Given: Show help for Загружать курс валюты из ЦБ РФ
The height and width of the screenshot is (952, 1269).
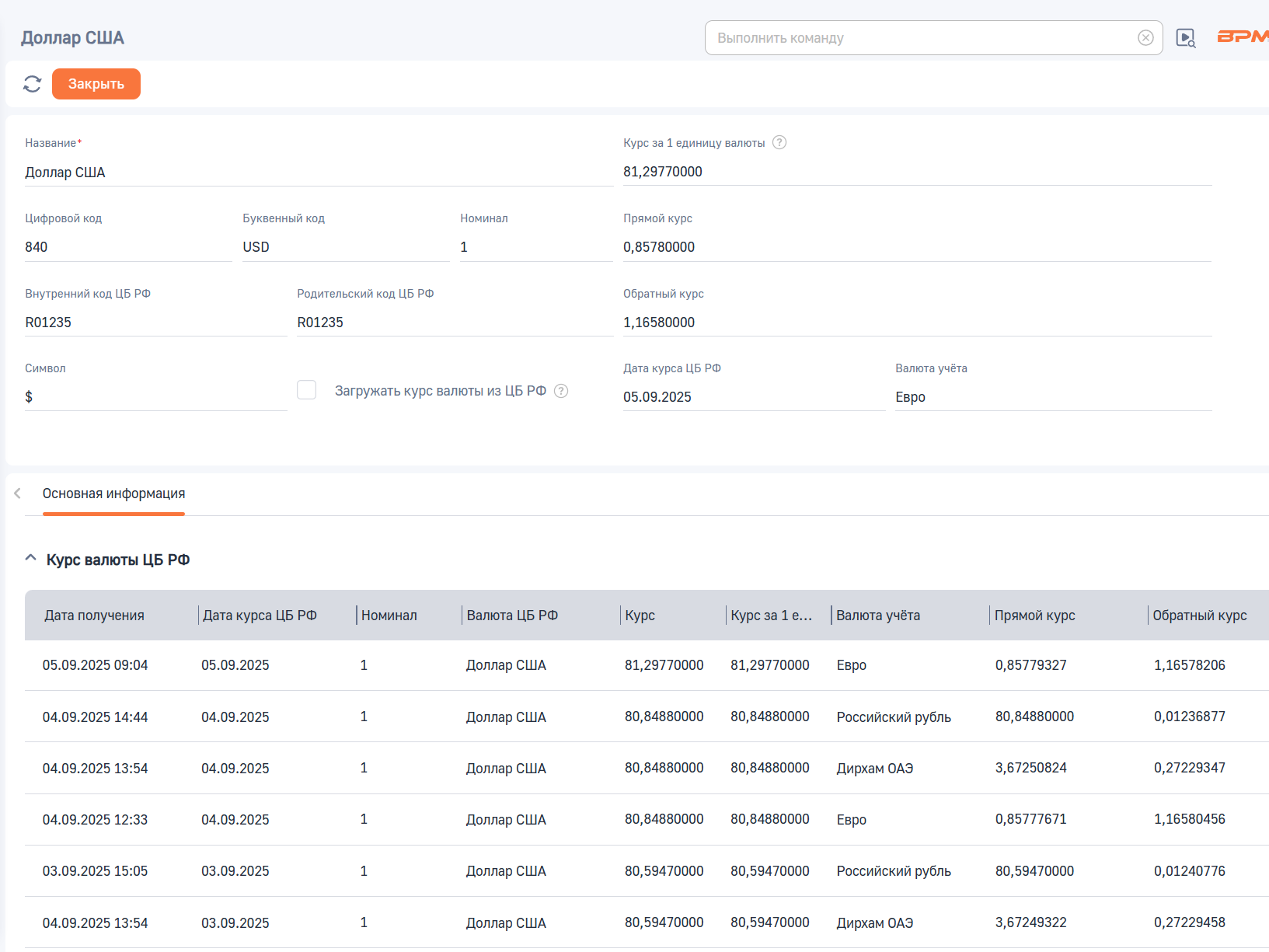Looking at the screenshot, I should pos(561,391).
